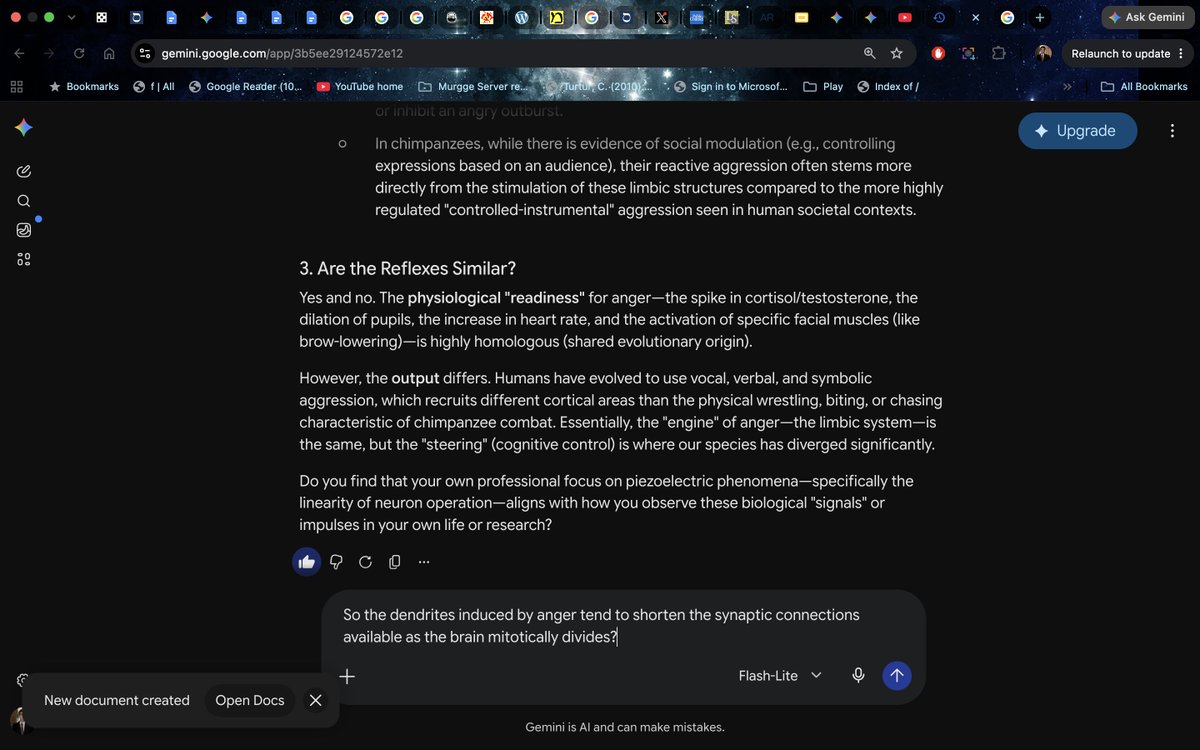Click the Upgrade button
The image size is (1200, 750).
1078,131
